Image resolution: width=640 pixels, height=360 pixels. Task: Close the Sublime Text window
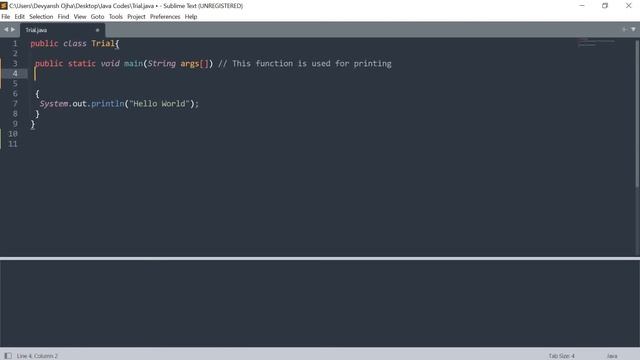(629, 6)
